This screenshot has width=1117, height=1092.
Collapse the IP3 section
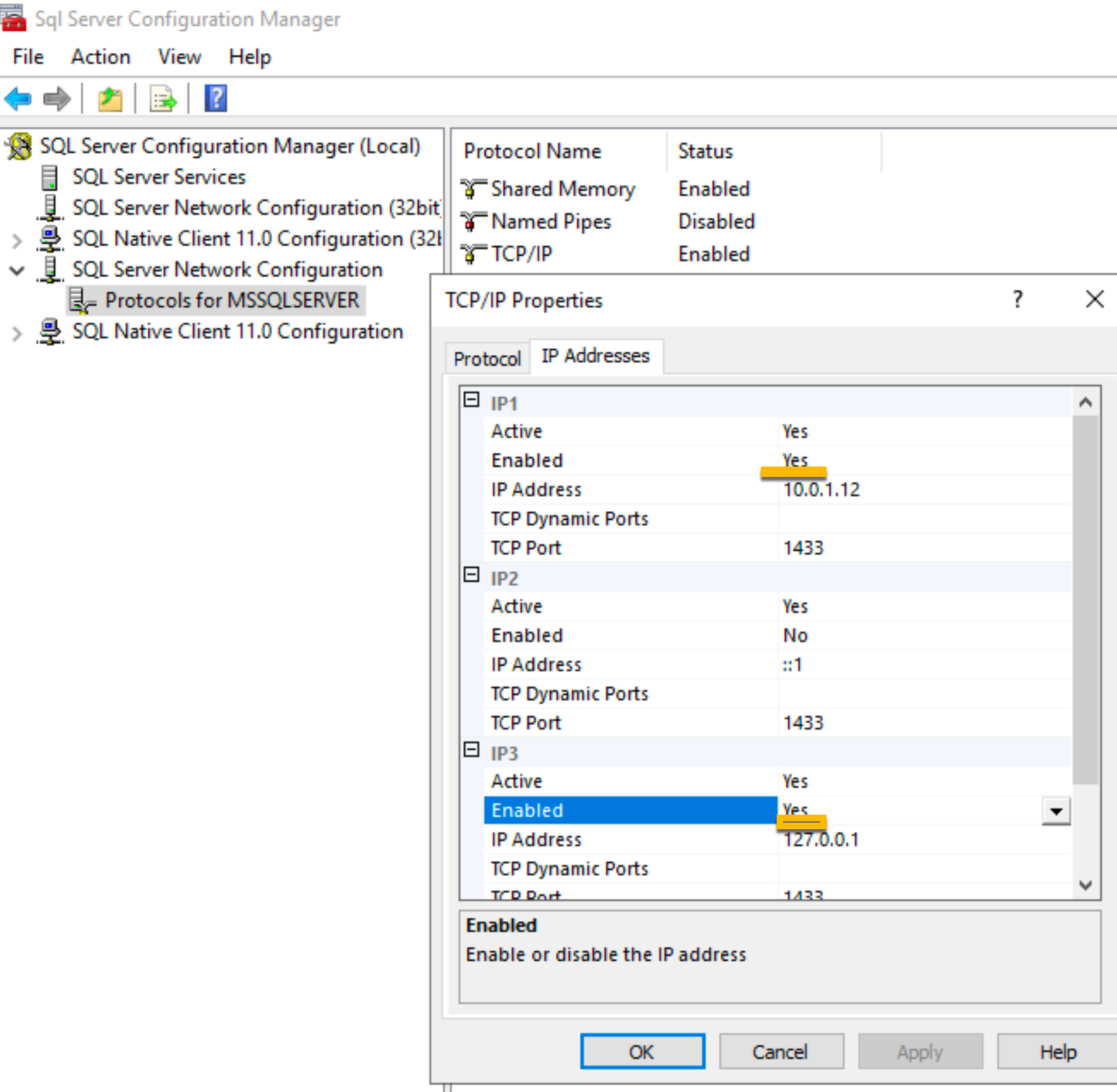point(471,750)
